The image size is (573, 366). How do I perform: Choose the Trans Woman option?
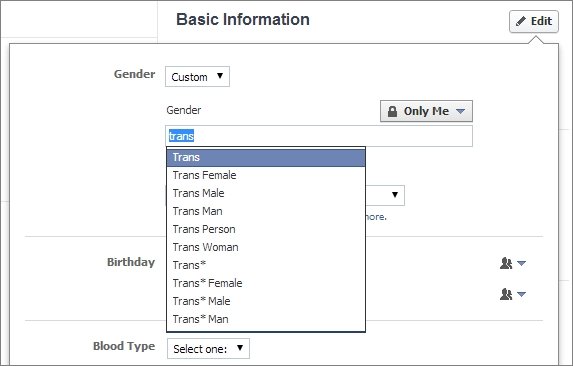[x=266, y=247]
